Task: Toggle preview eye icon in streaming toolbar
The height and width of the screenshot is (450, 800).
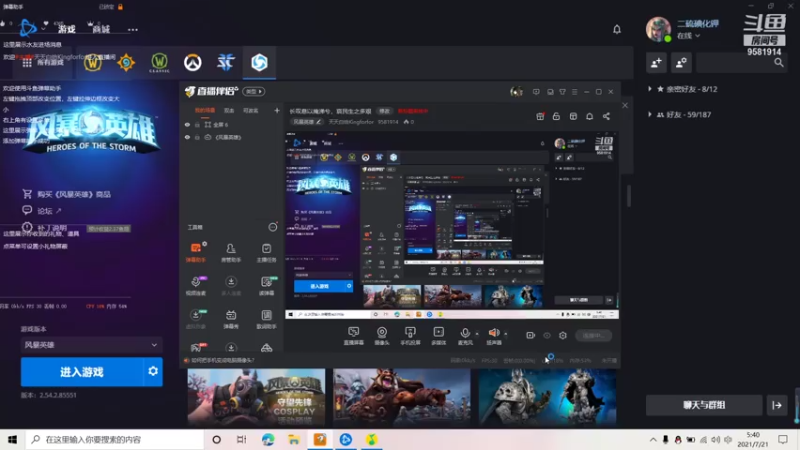Action: [x=547, y=335]
